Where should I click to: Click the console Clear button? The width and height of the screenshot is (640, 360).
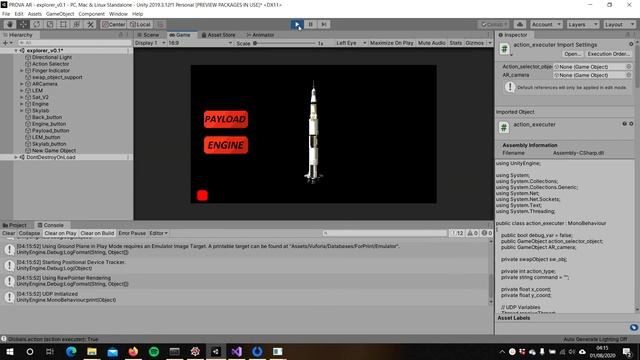click(x=9, y=233)
